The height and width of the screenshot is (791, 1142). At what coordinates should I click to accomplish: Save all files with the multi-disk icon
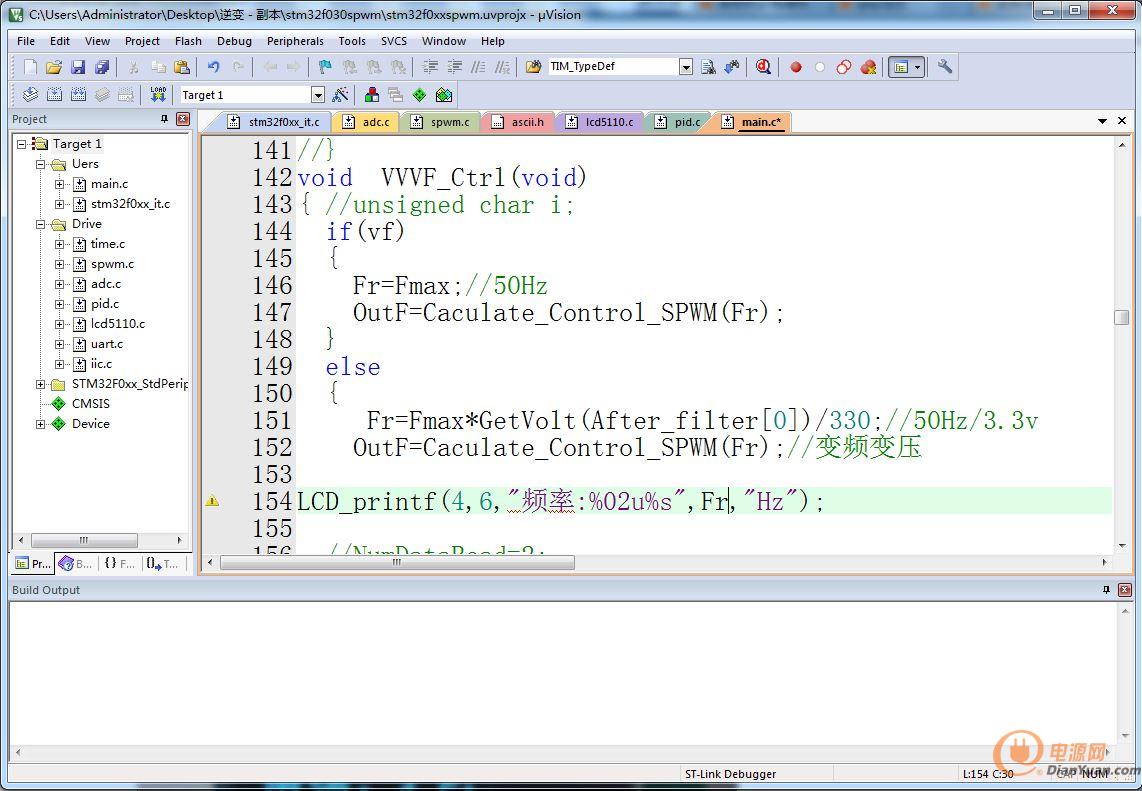[102, 67]
